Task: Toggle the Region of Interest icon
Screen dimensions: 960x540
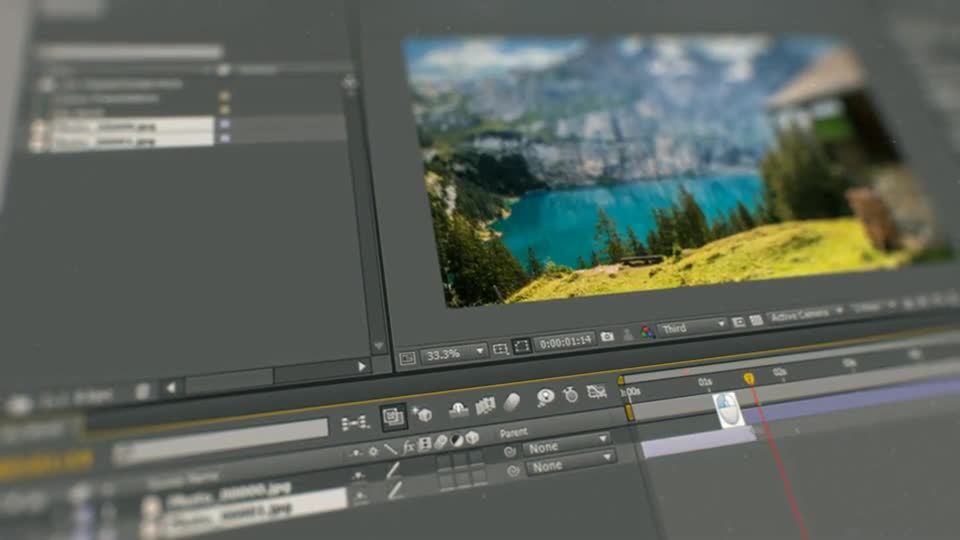Action: 738,321
